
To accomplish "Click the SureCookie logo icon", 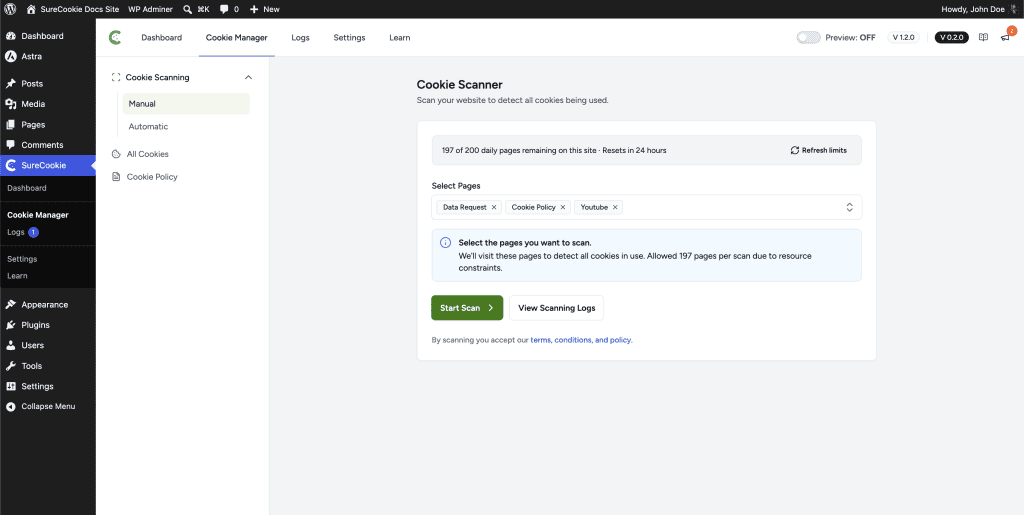I will pyautogui.click(x=115, y=37).
